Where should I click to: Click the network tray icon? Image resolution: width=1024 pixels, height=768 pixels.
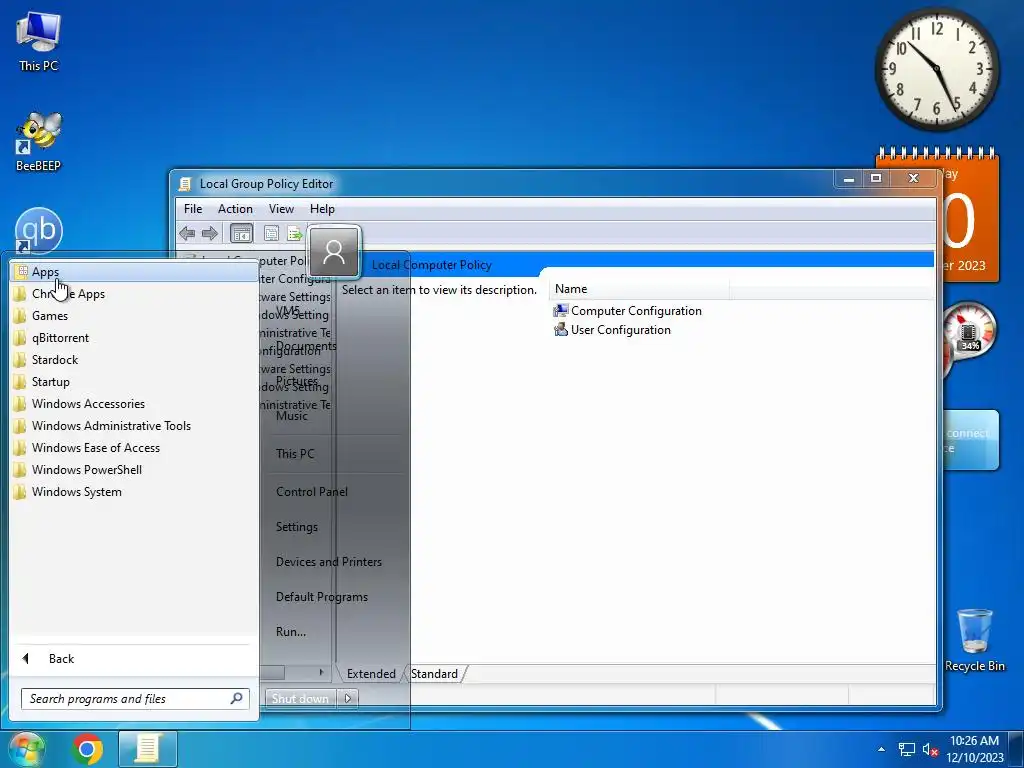click(x=906, y=750)
